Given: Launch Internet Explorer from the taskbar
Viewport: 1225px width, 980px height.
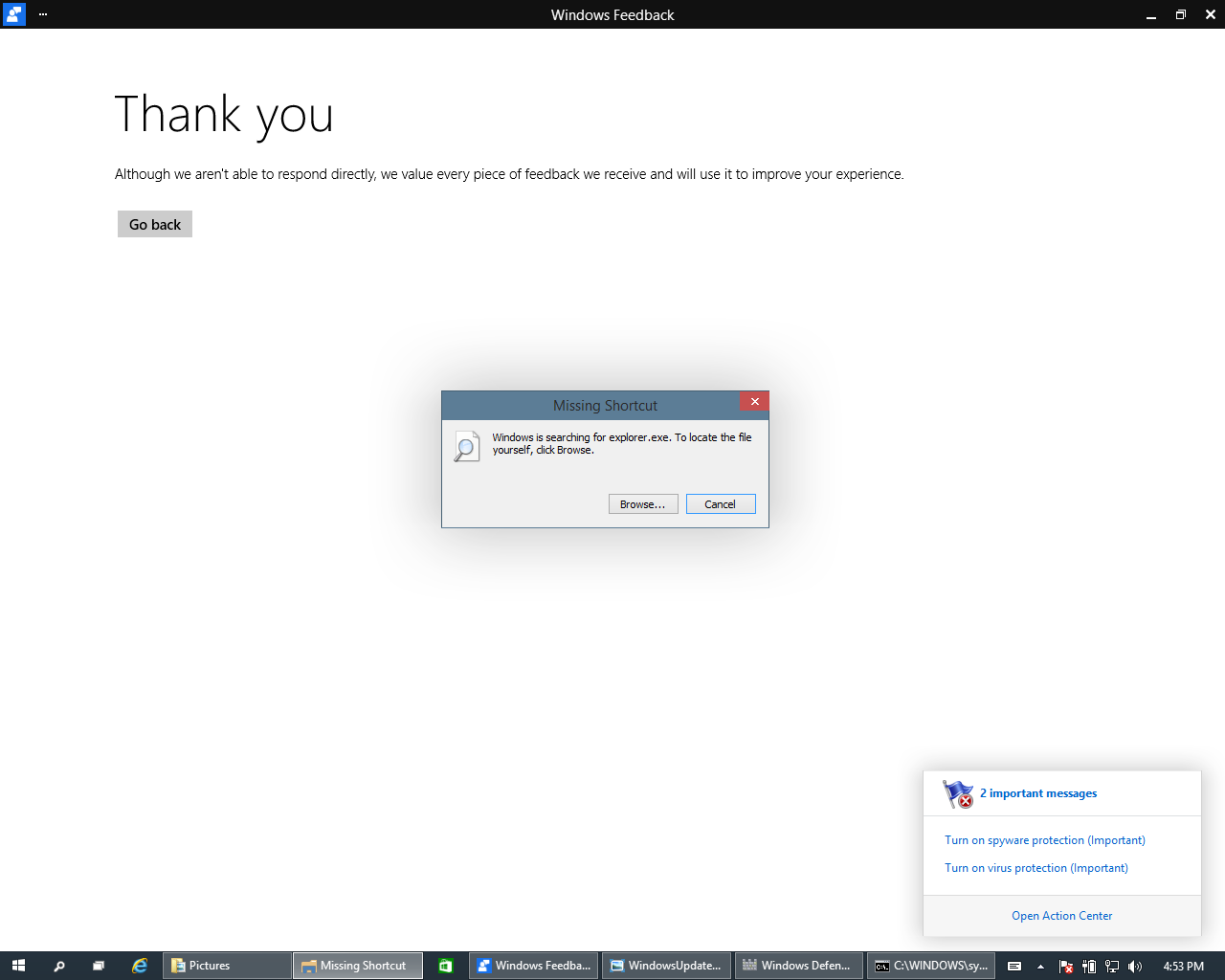Looking at the screenshot, I should pos(140,966).
